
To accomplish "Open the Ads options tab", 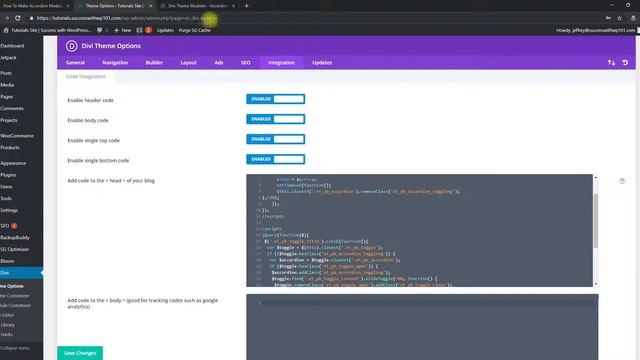I will pos(219,63).
